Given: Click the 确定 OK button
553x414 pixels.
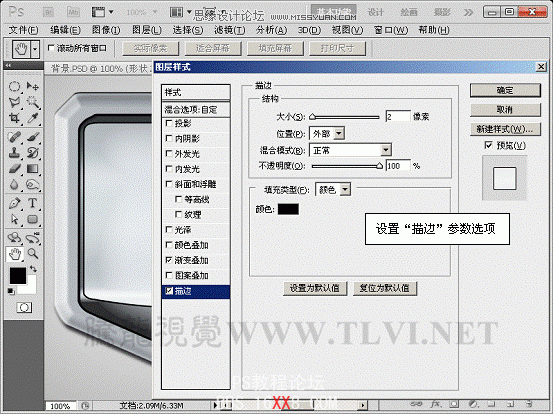Looking at the screenshot, I should [505, 90].
